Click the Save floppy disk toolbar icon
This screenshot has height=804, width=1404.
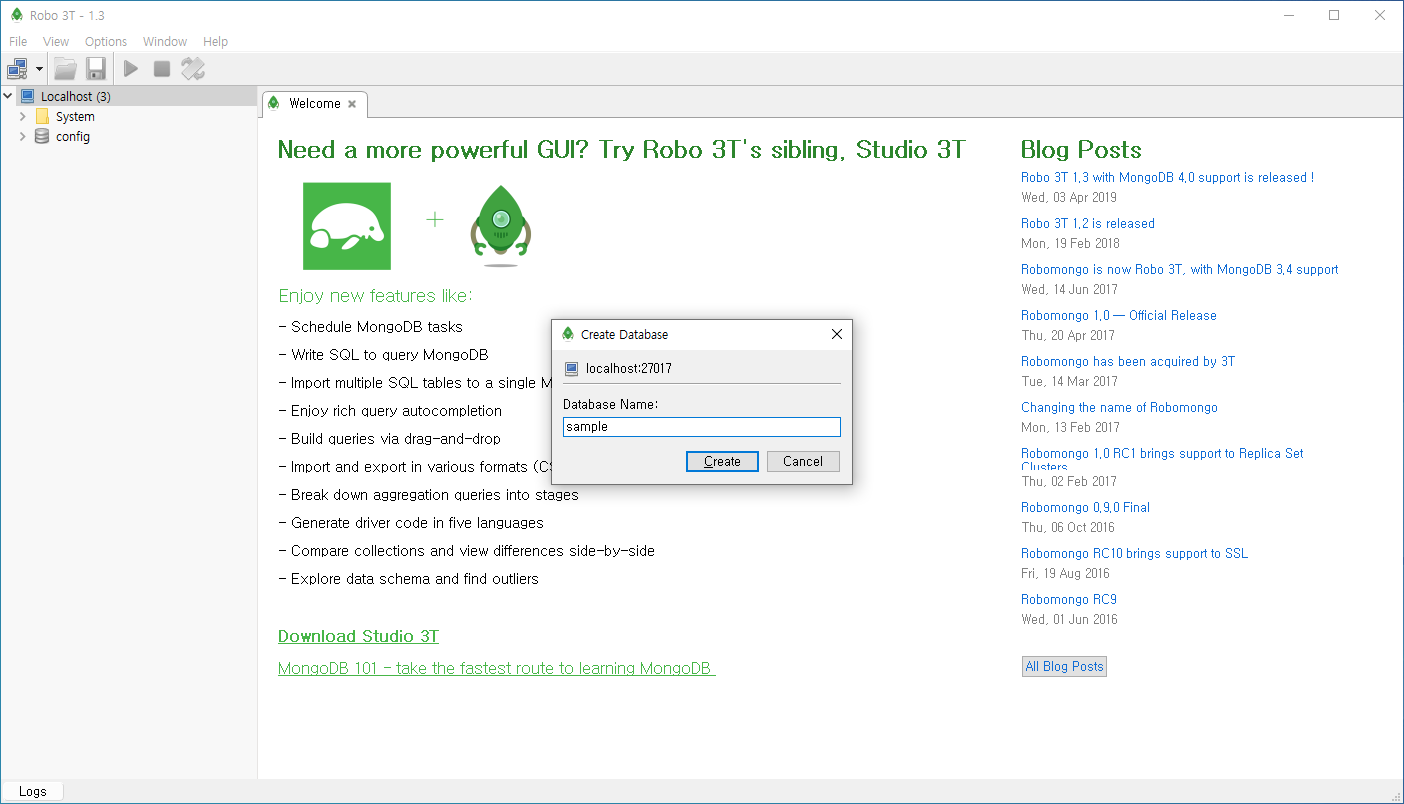(x=96, y=69)
